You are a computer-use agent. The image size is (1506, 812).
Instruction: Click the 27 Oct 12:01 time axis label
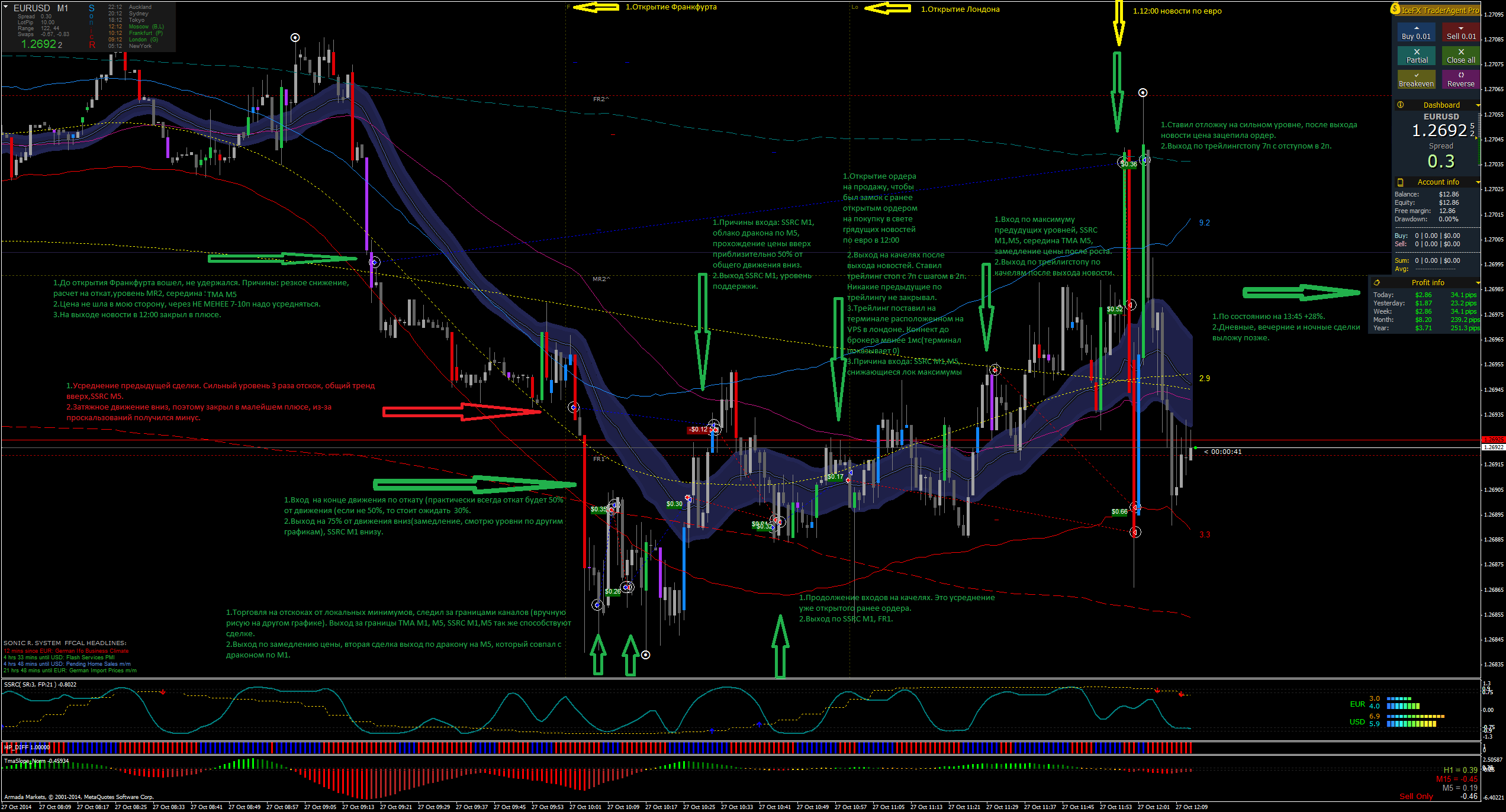(1153, 807)
